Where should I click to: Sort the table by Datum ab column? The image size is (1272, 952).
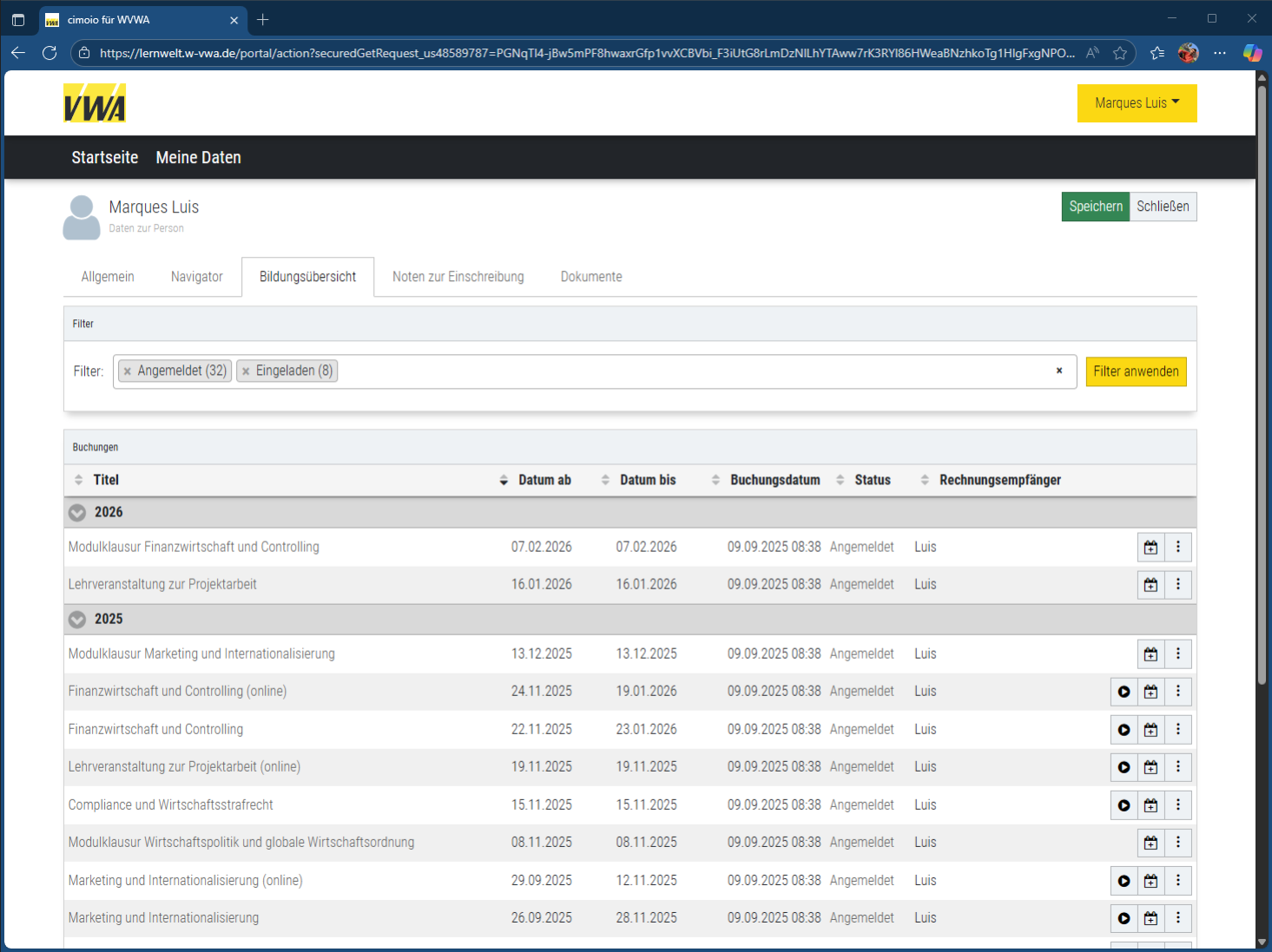[544, 480]
